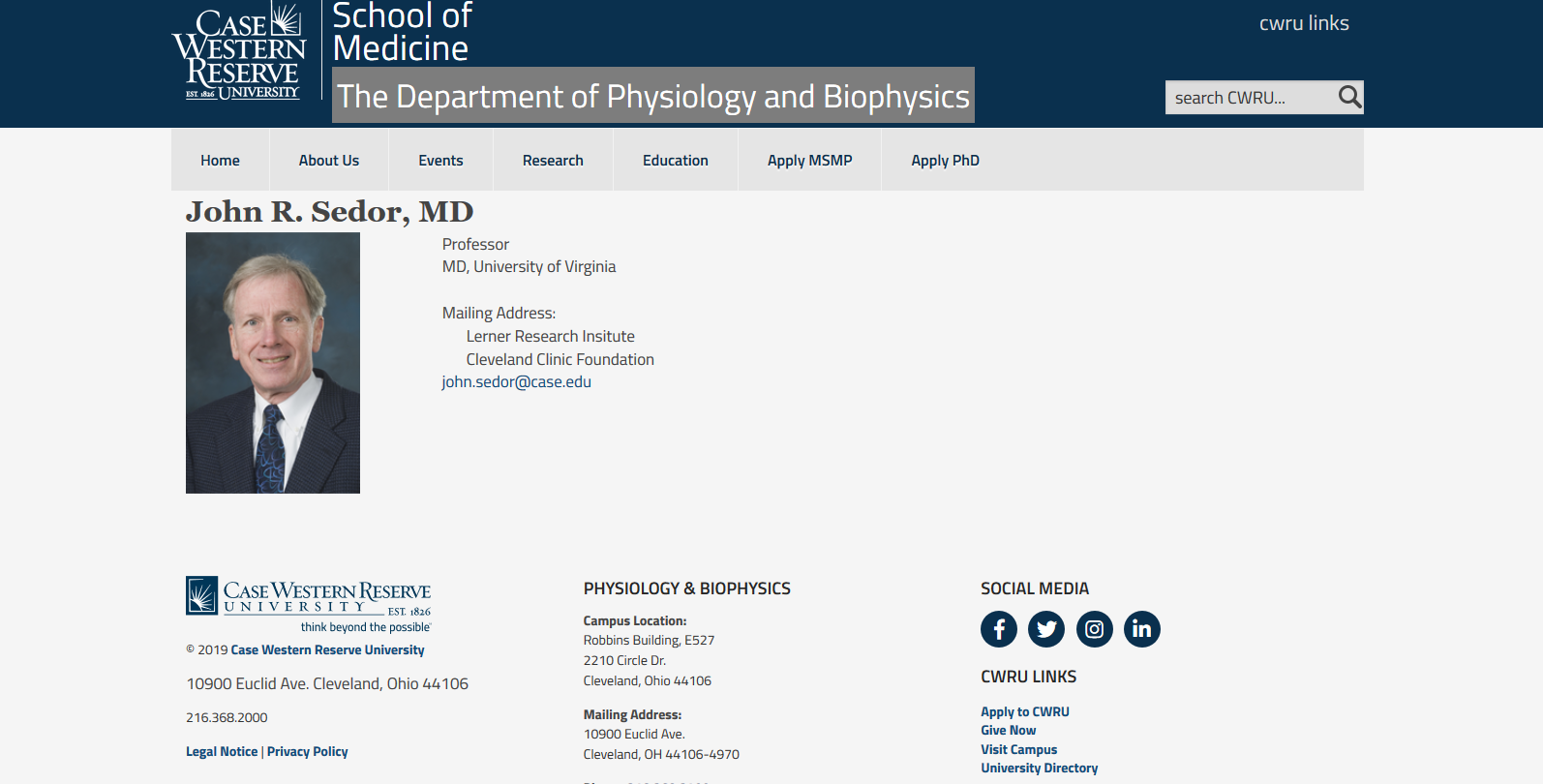Select MD, University of Virginia text
1543x784 pixels.
tap(529, 266)
